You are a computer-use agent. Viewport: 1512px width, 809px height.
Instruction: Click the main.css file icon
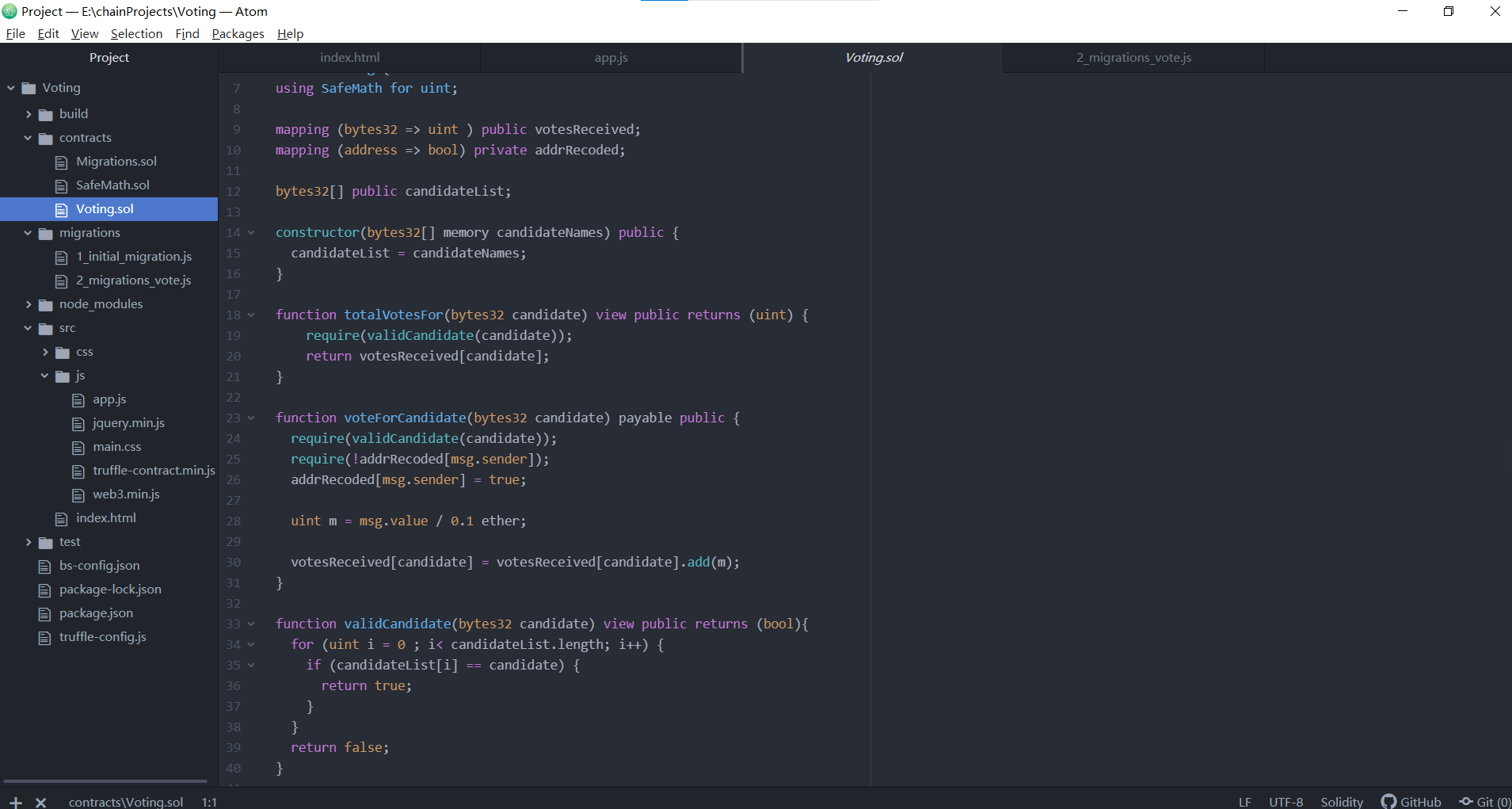pyautogui.click(x=78, y=448)
